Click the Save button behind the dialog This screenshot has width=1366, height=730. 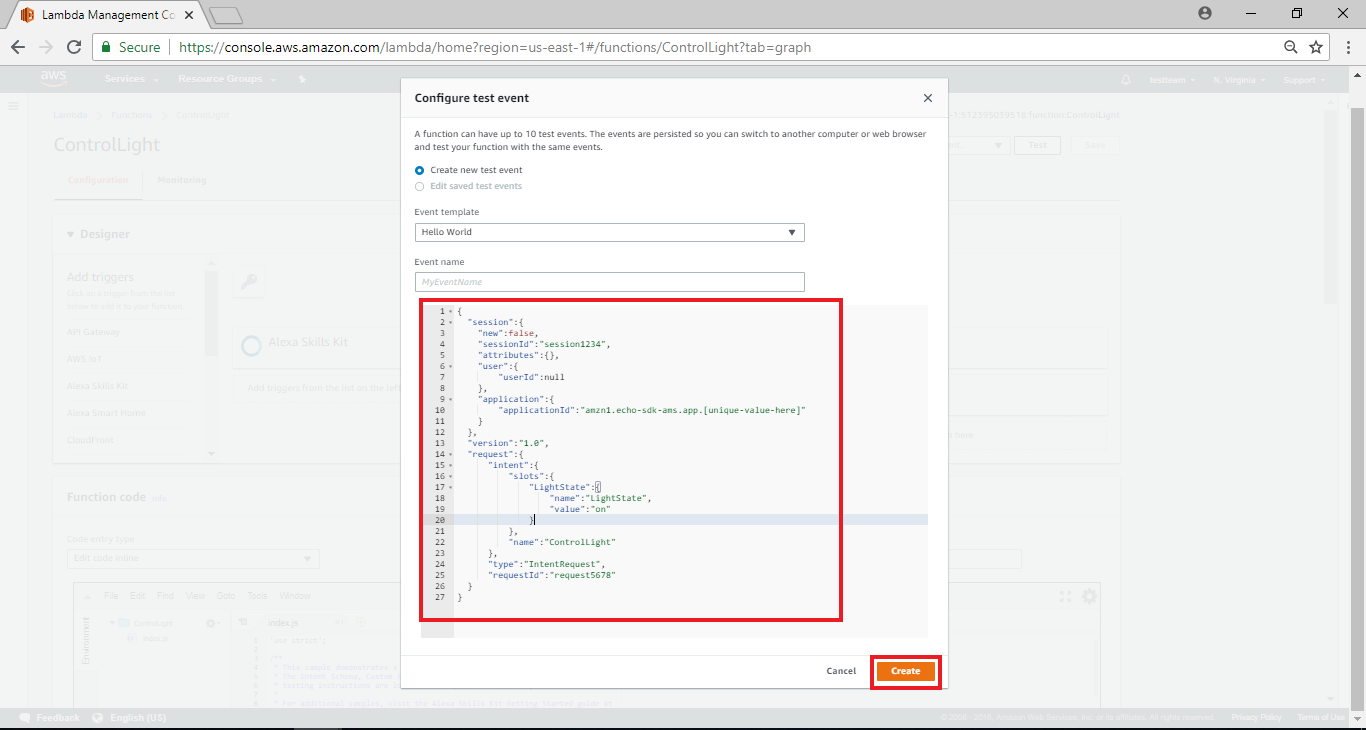1096,145
